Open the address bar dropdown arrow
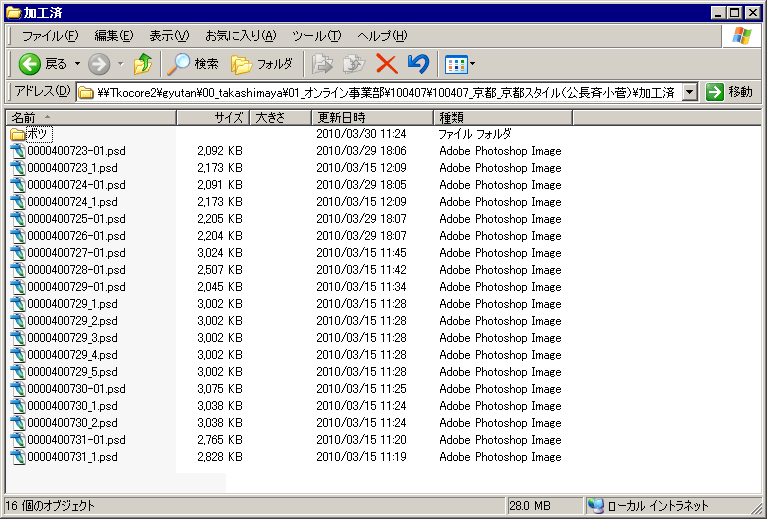 tap(689, 92)
